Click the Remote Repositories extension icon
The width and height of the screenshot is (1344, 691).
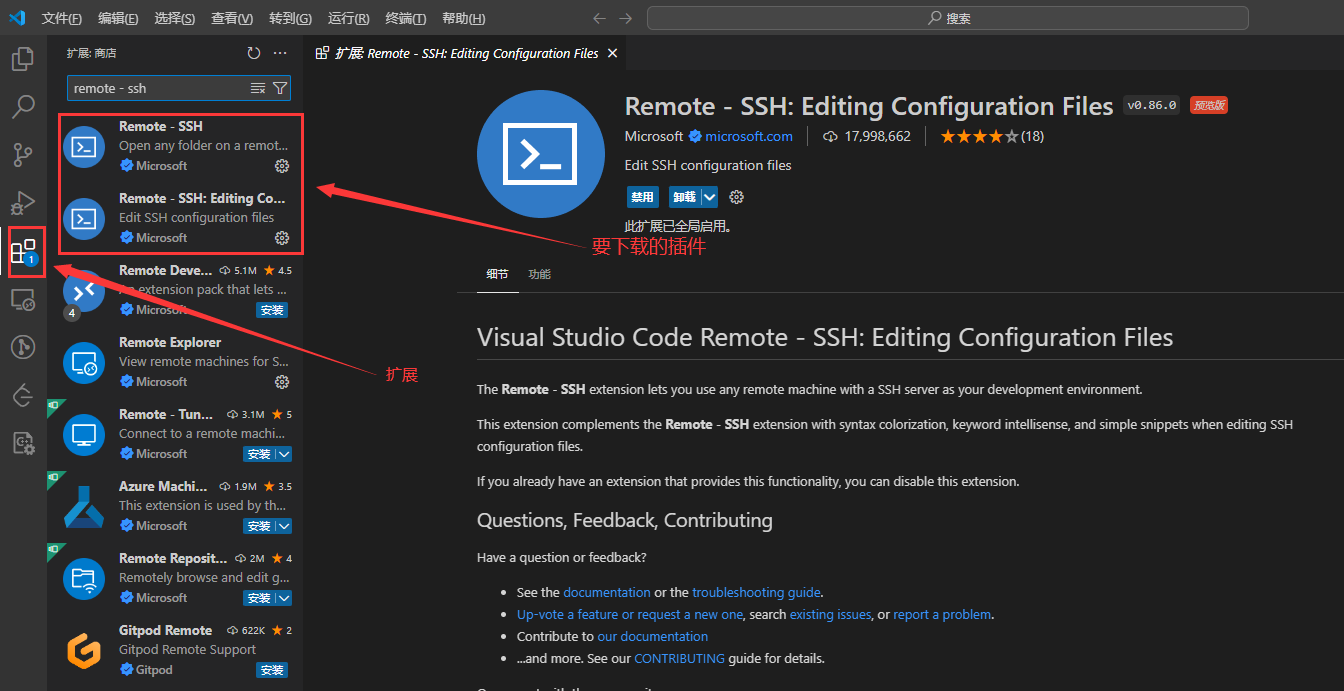coord(84,579)
